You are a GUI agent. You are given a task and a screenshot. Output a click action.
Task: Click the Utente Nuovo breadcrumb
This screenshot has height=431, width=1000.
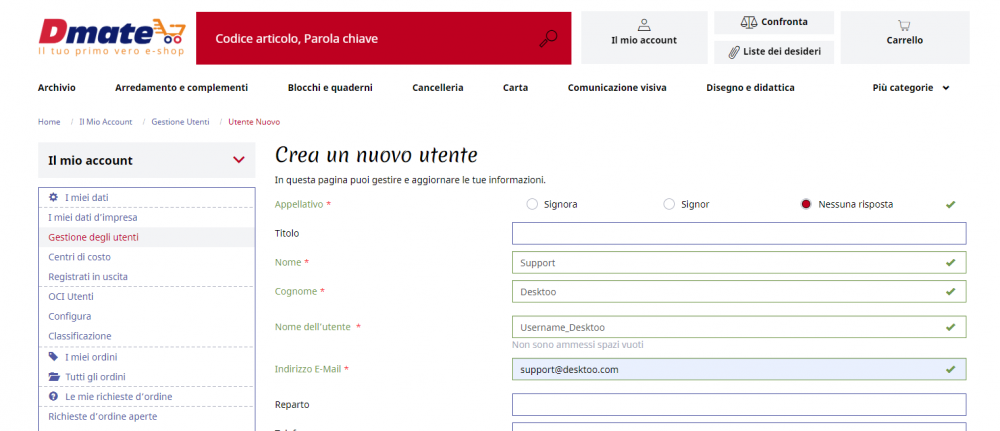tap(254, 122)
